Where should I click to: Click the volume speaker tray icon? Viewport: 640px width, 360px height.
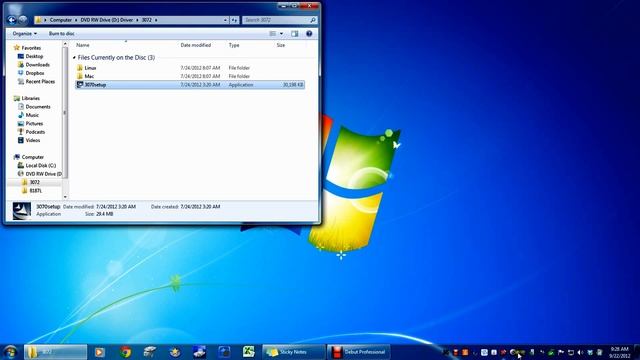(x=580, y=352)
